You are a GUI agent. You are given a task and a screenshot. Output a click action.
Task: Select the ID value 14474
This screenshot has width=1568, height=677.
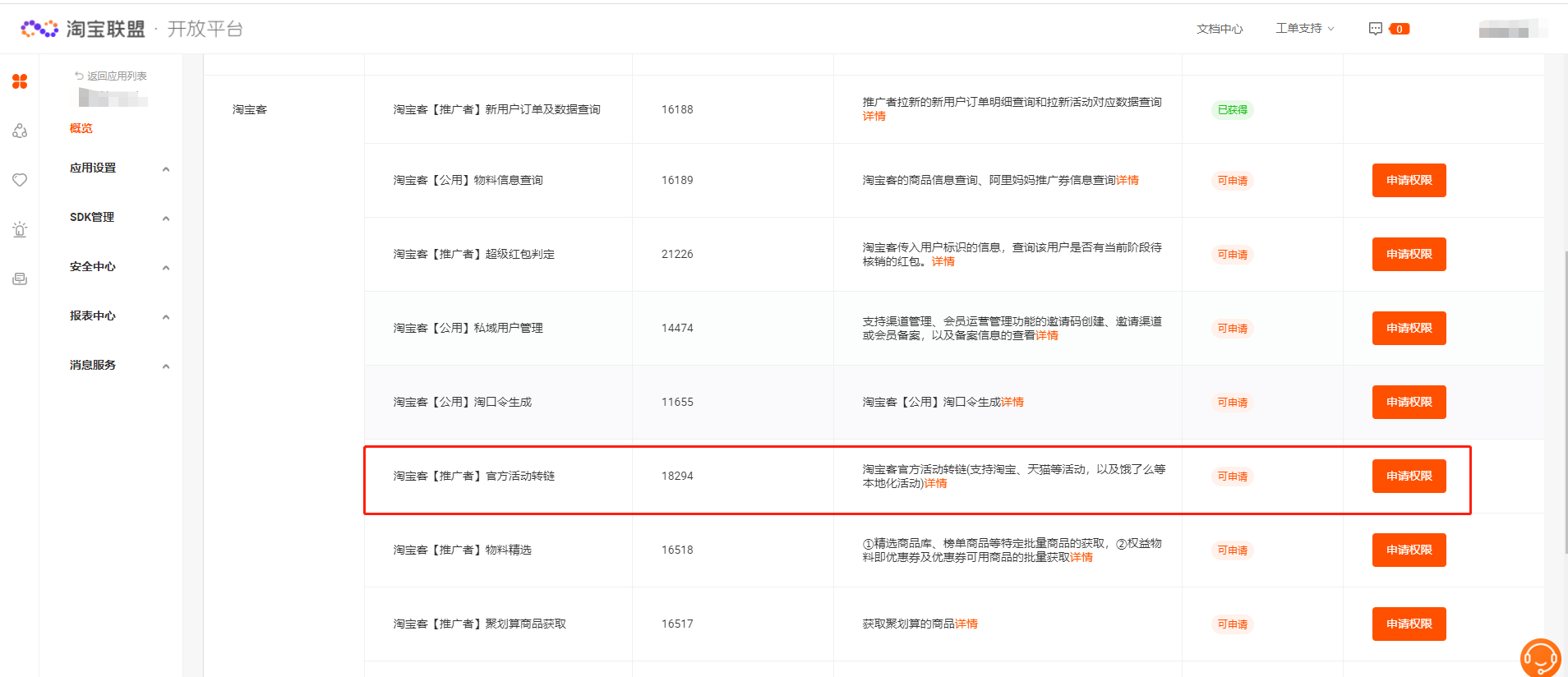pos(677,328)
